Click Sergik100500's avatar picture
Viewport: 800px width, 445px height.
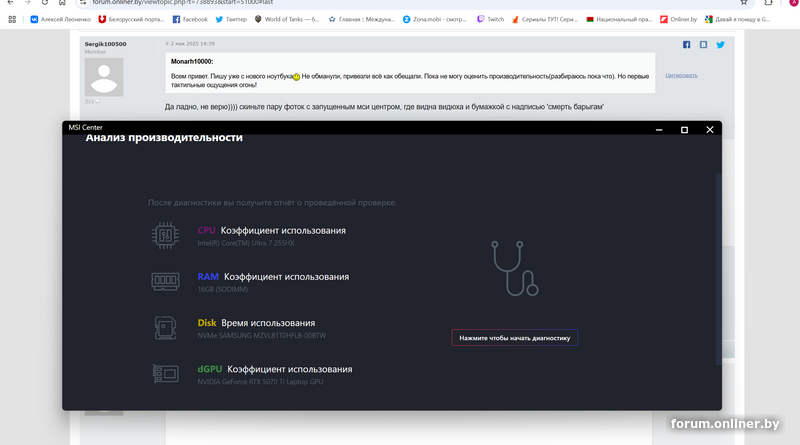click(x=104, y=77)
